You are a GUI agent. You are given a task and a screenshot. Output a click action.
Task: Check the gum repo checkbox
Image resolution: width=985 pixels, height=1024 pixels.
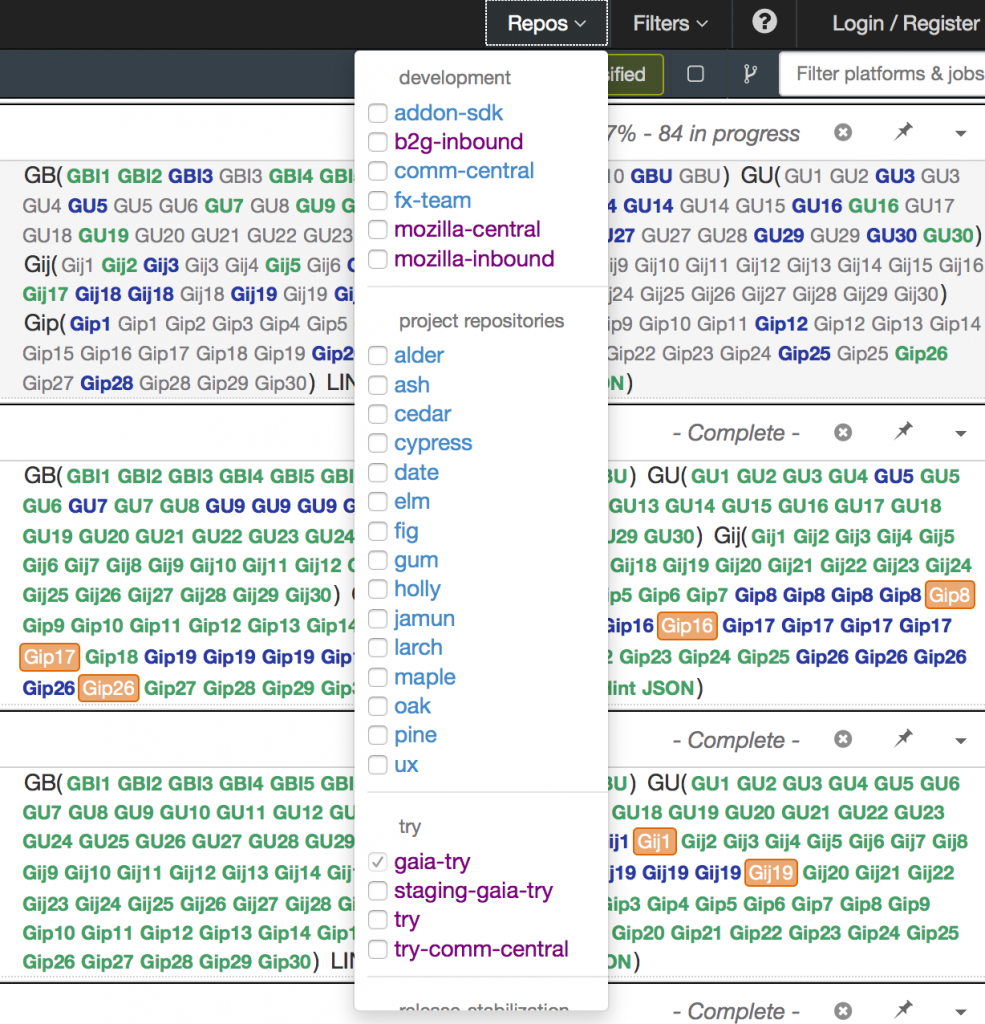click(378, 560)
